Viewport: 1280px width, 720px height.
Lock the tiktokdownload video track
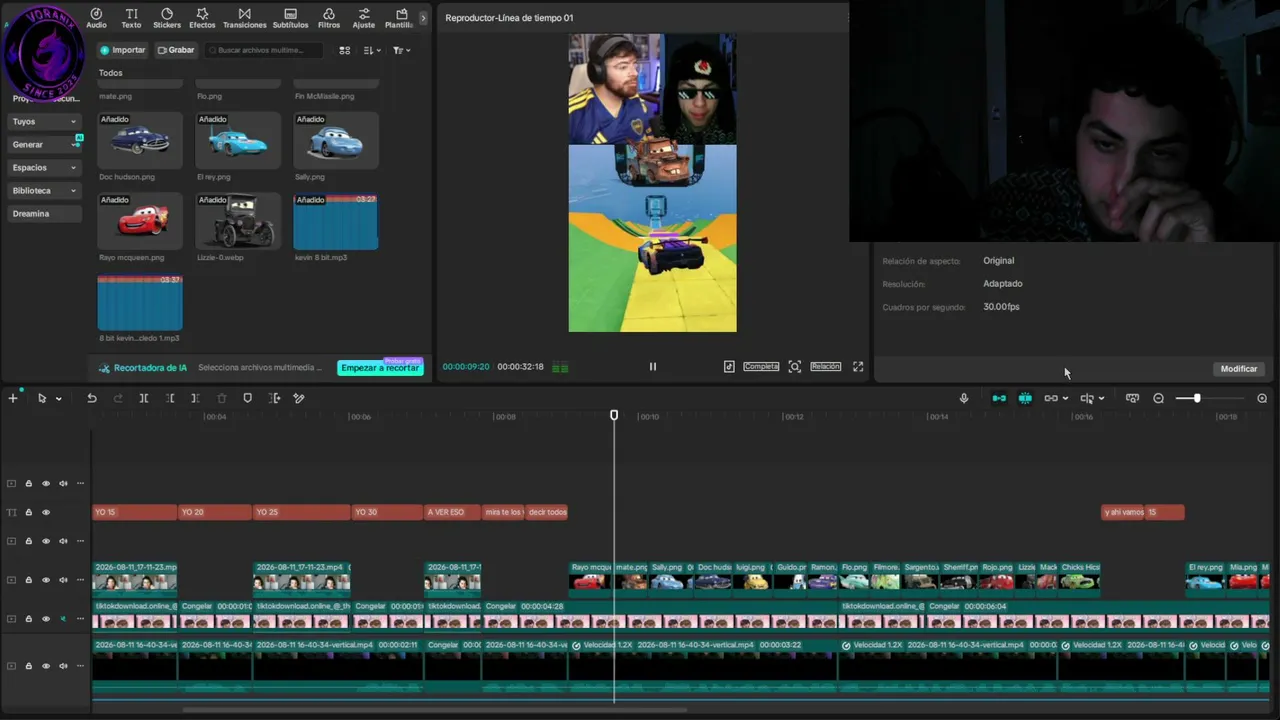click(28, 619)
